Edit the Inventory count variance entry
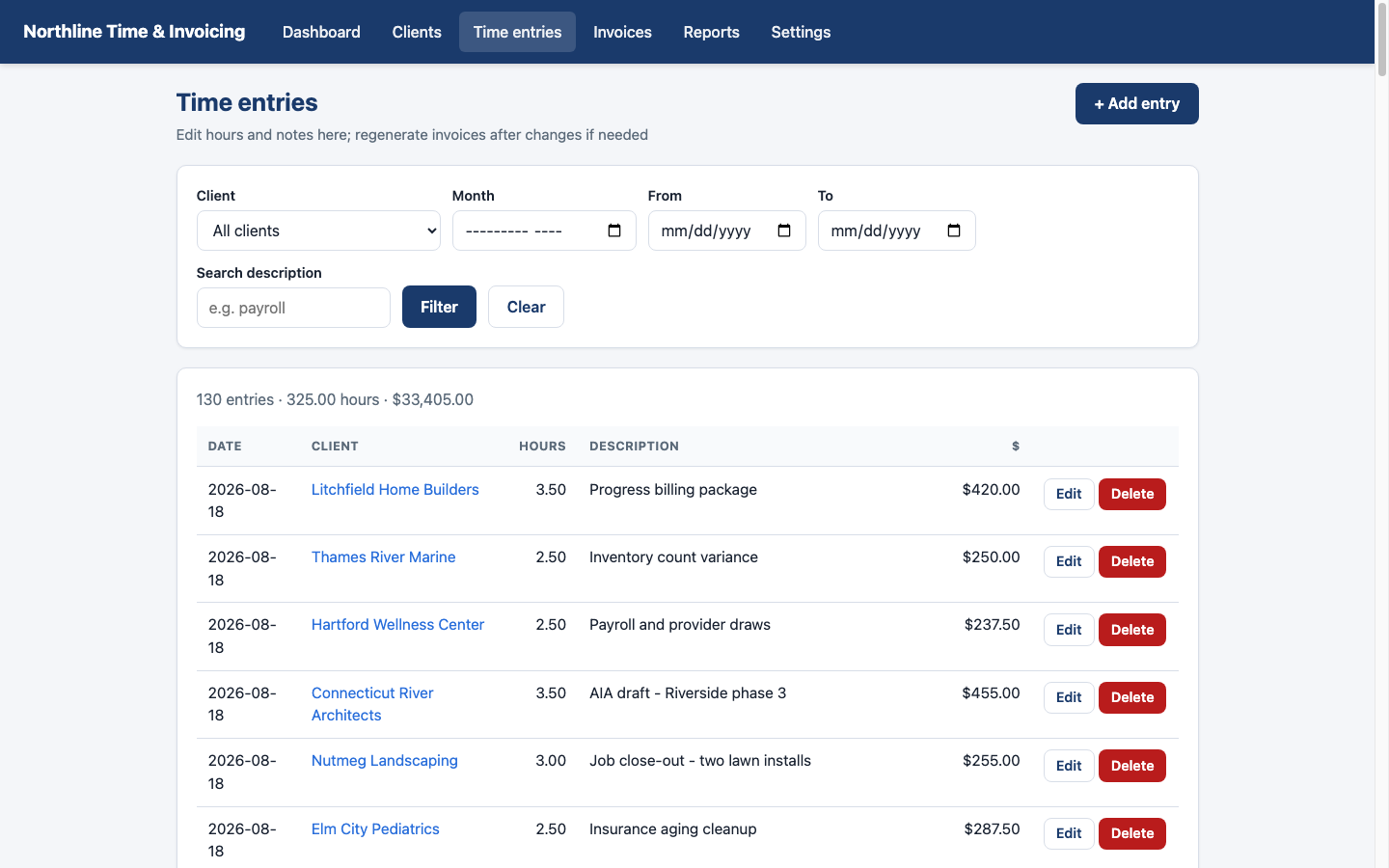This screenshot has height=868, width=1389. [x=1069, y=561]
